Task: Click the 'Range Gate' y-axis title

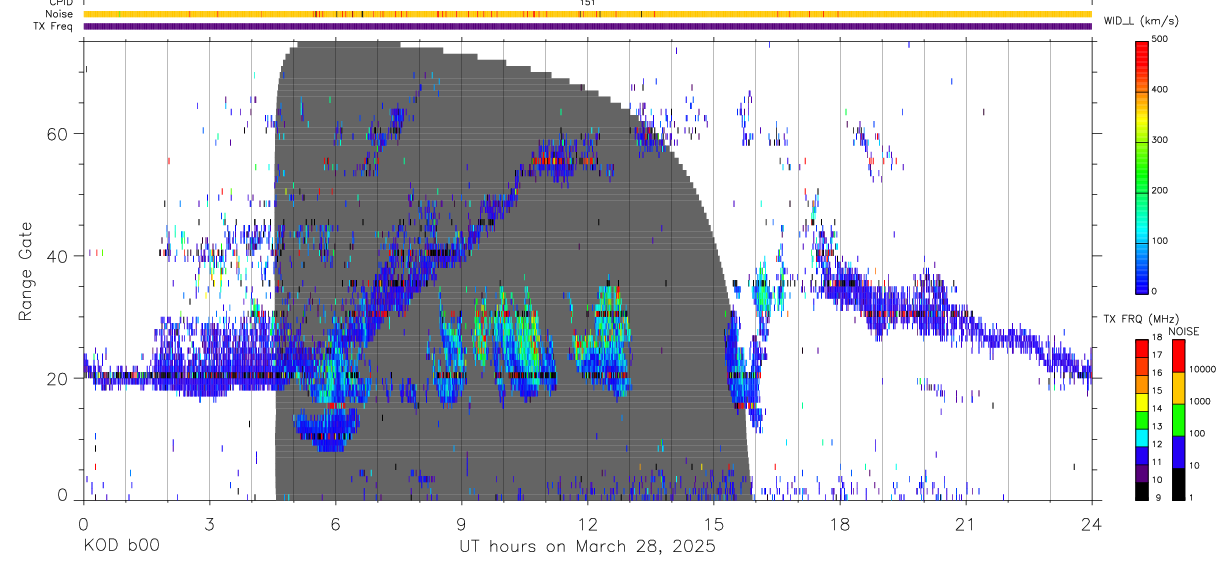Action: pyautogui.click(x=26, y=271)
